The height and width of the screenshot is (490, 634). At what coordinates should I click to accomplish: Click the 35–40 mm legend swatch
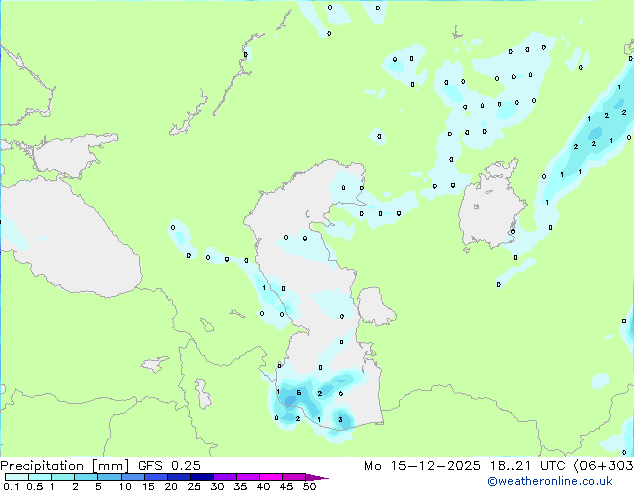point(248,477)
